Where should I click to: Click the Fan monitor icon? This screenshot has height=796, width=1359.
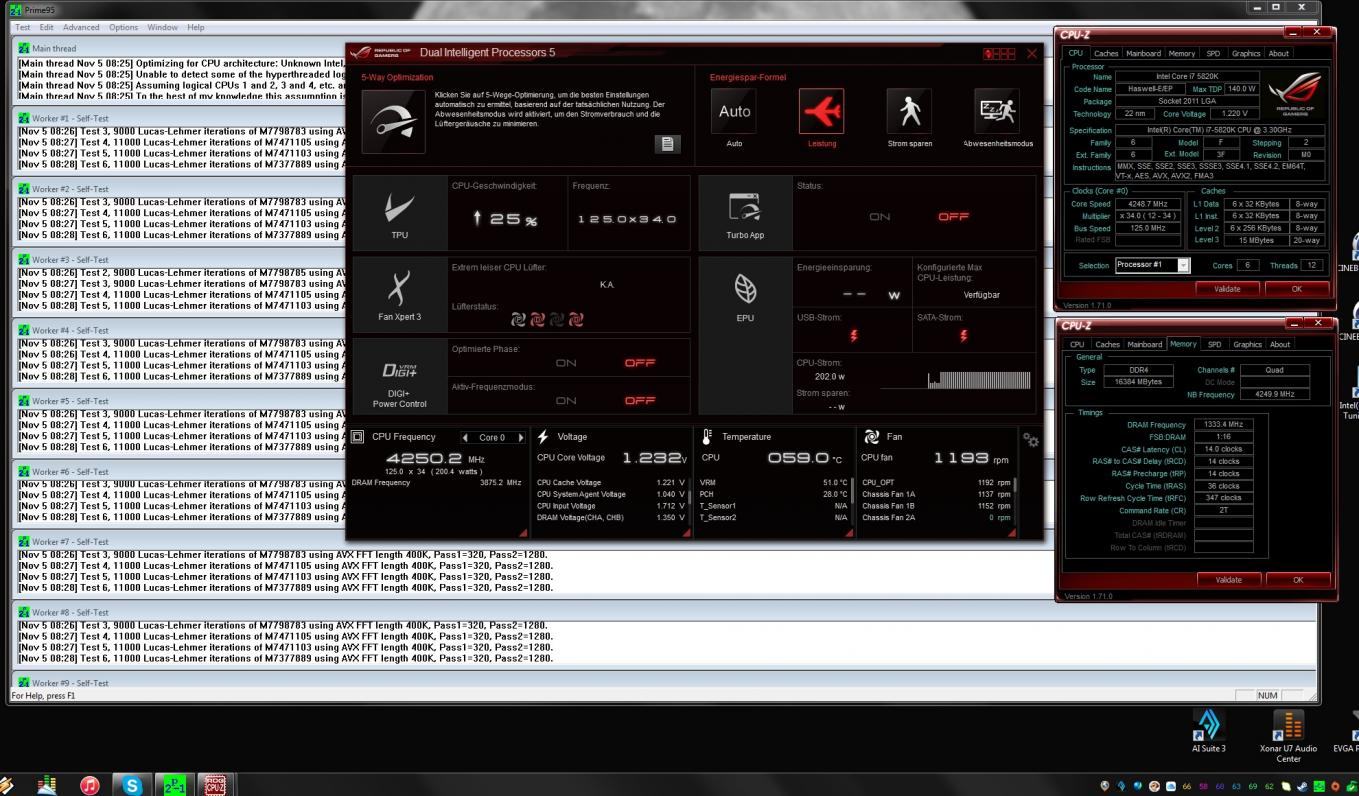coord(871,437)
